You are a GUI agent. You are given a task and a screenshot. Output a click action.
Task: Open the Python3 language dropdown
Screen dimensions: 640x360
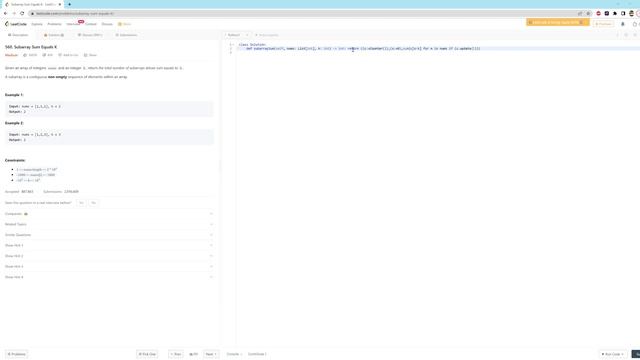tap(238, 35)
